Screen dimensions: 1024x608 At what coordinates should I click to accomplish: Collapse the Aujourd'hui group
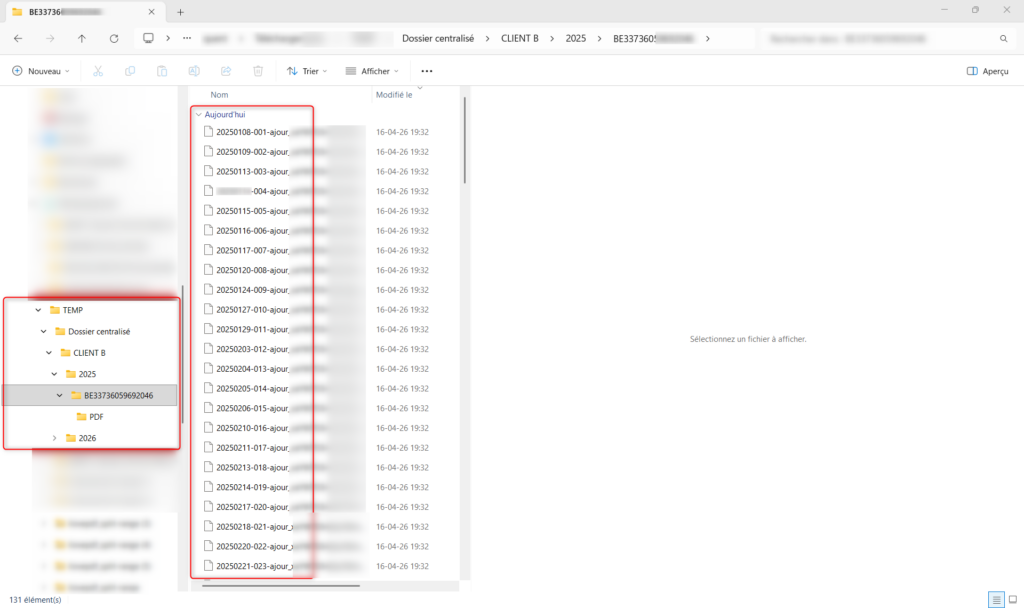[x=198, y=115]
